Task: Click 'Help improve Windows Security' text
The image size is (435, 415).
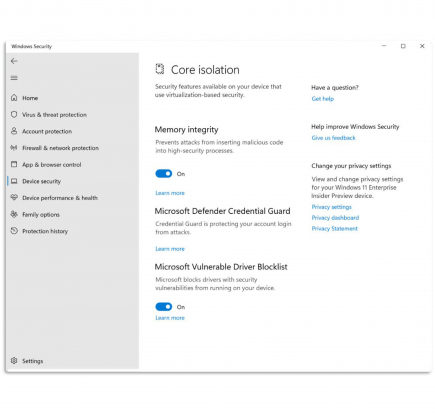Action: pyautogui.click(x=355, y=127)
